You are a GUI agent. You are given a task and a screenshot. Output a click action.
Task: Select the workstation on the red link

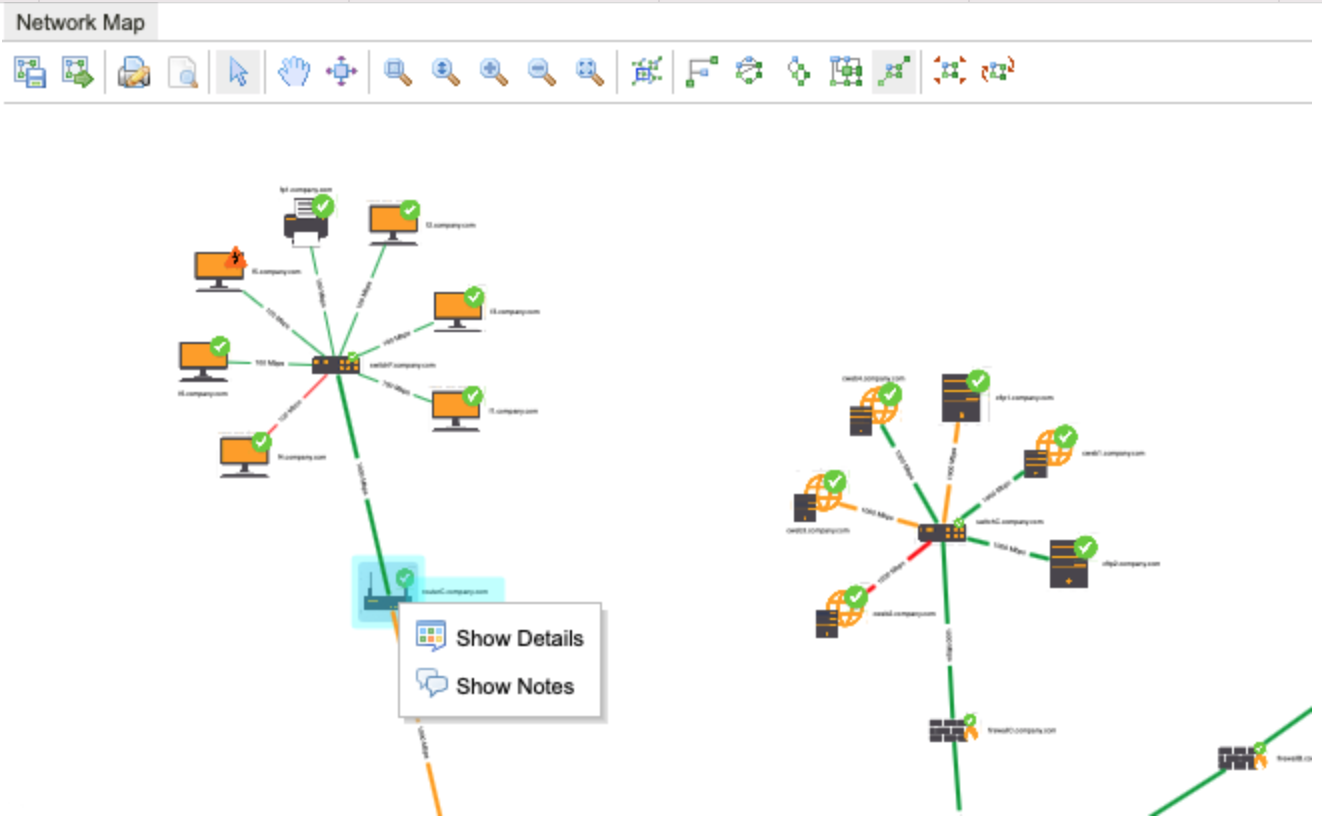click(x=245, y=456)
